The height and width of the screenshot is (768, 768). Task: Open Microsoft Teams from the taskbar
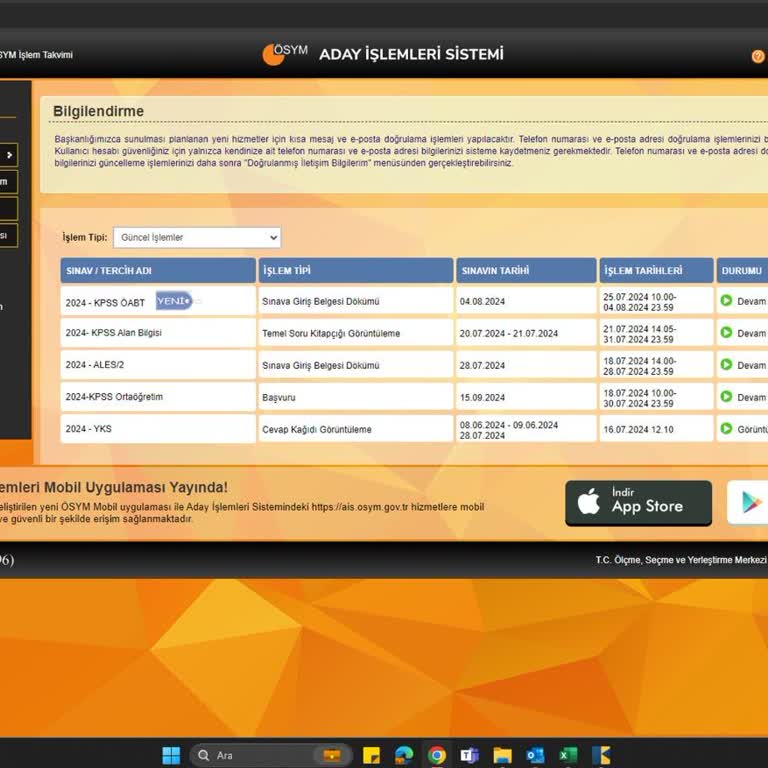coord(469,755)
